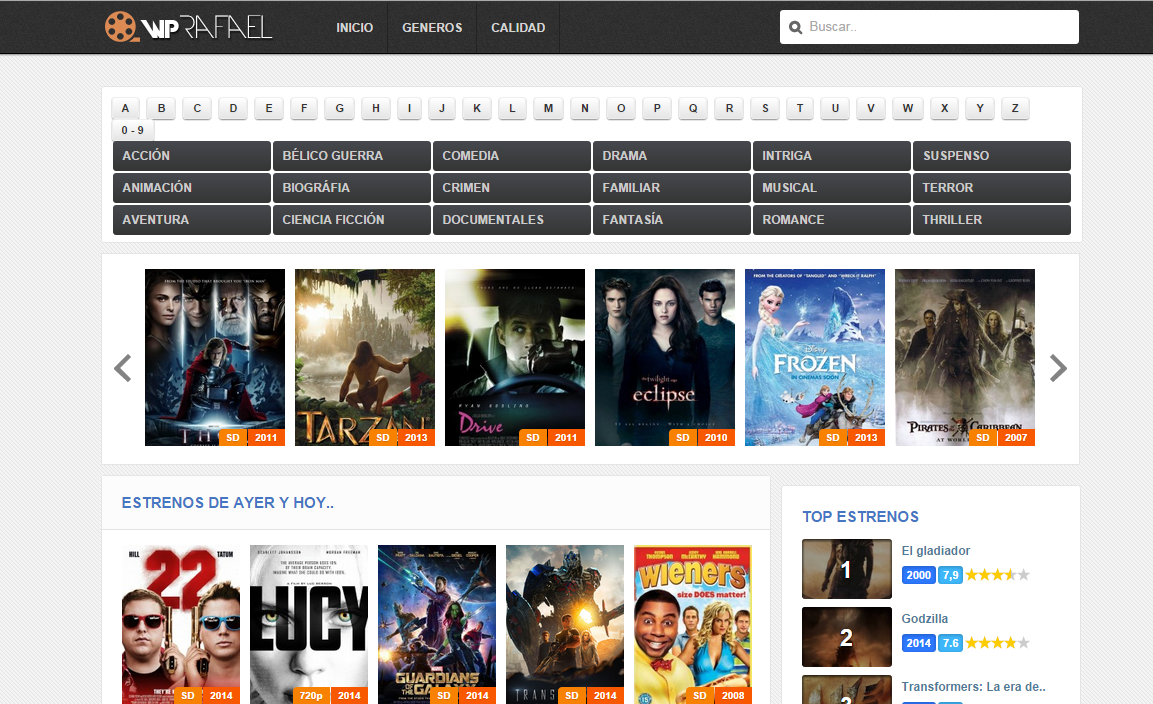This screenshot has width=1153, height=704.
Task: Filter movies starting with 0 - 9
Action: tap(132, 130)
